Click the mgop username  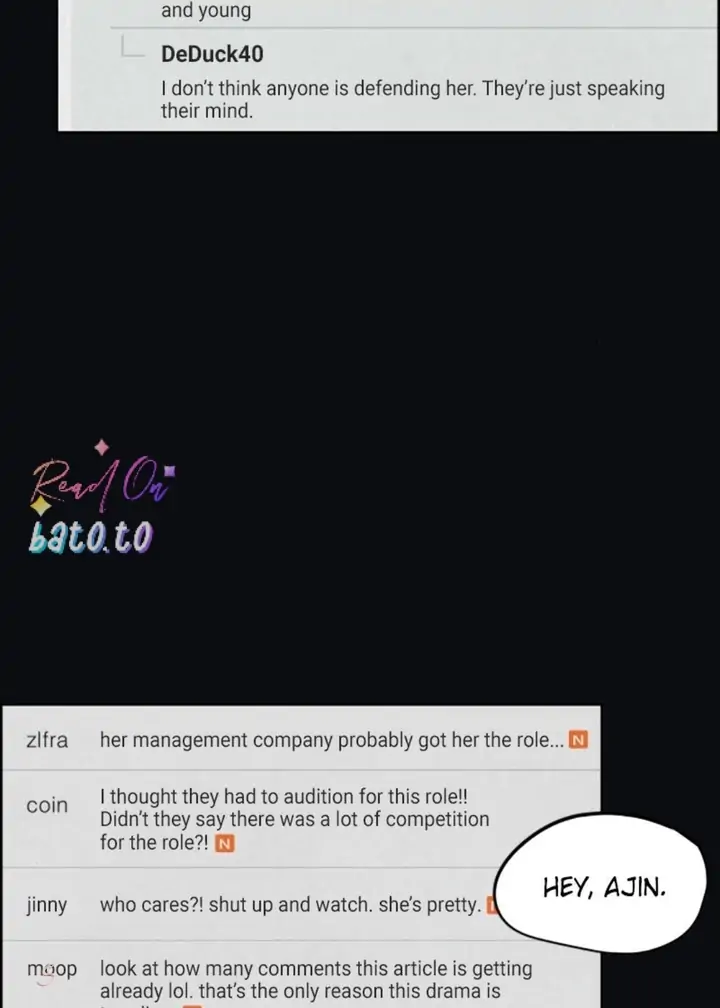[x=51, y=969]
